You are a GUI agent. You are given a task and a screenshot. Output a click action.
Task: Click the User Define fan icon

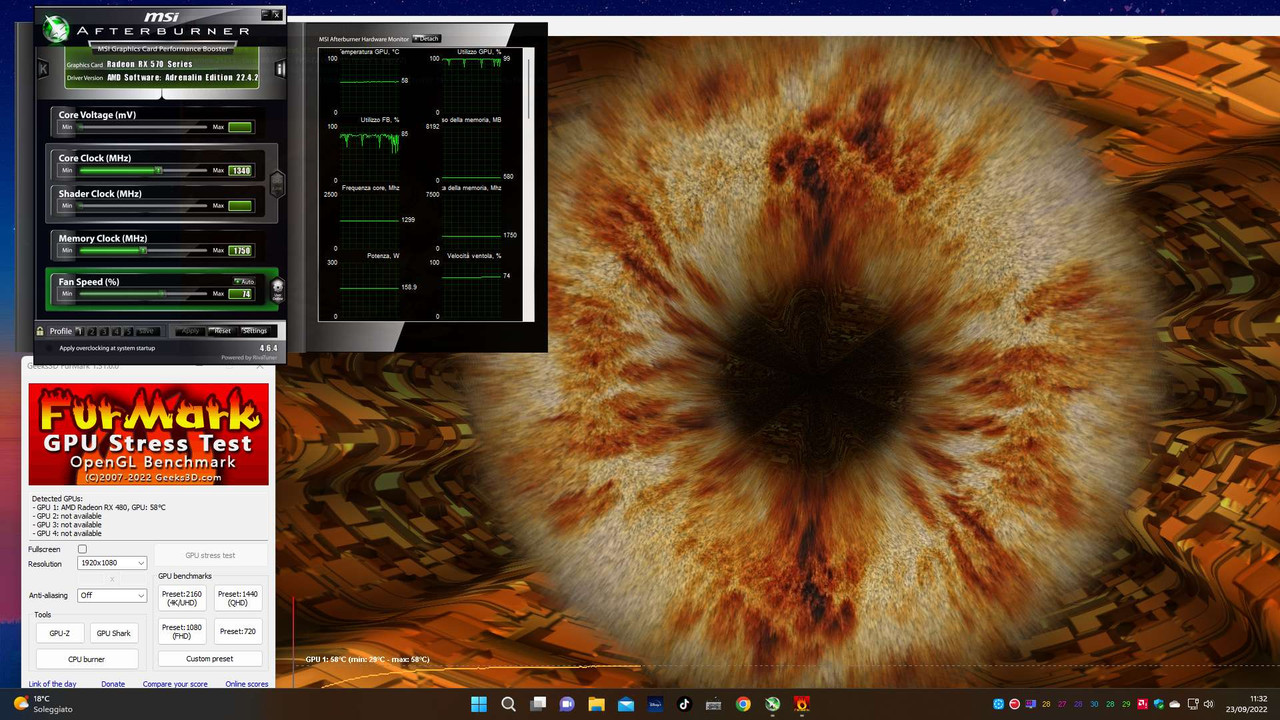point(277,291)
